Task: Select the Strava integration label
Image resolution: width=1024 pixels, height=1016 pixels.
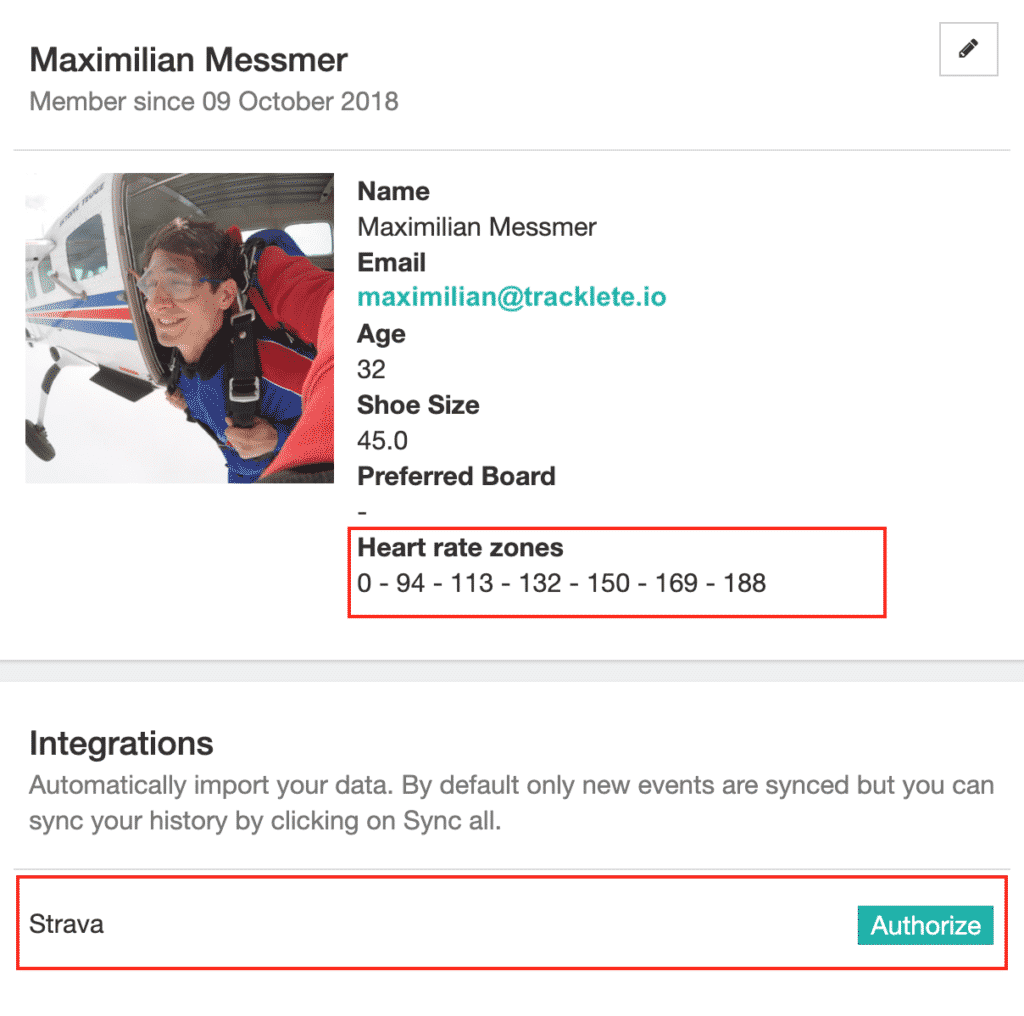Action: click(67, 924)
